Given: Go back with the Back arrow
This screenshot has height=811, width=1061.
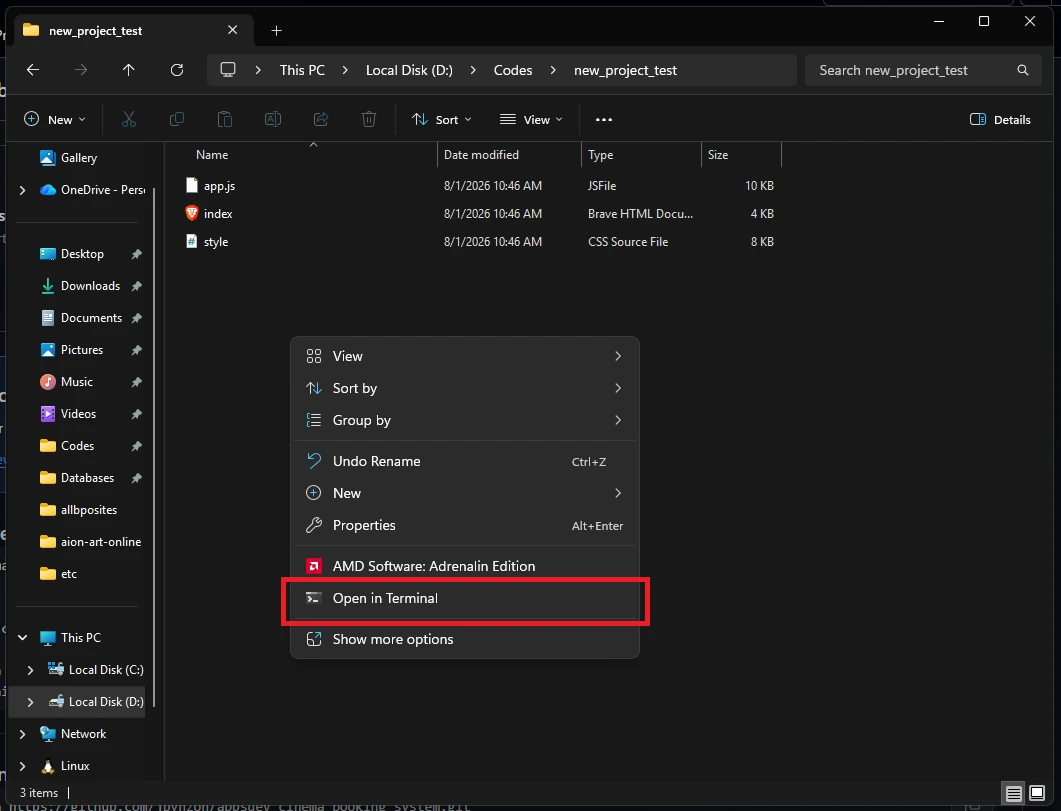Looking at the screenshot, I should coord(32,70).
